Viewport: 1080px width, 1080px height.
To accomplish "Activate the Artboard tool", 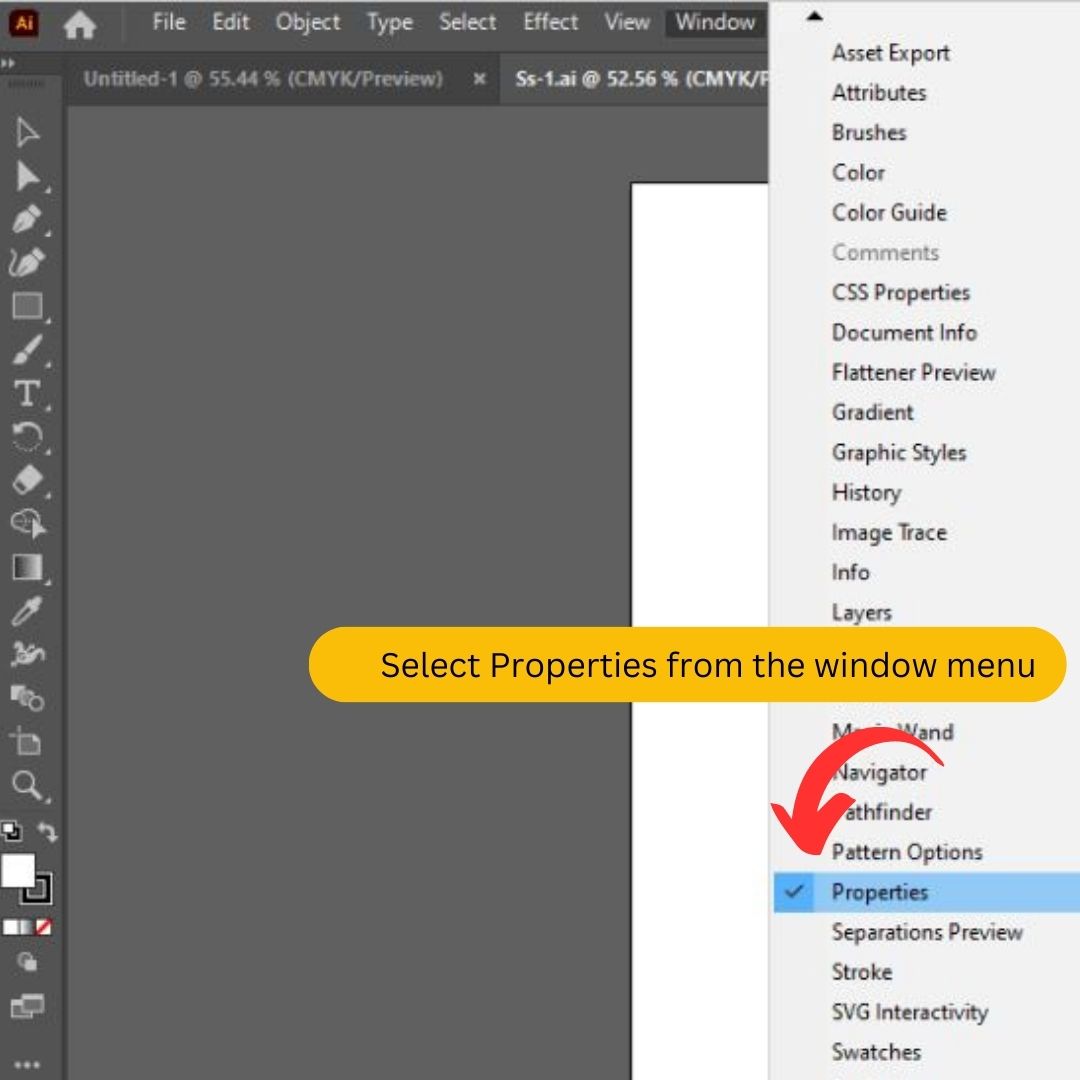I will coord(27,742).
